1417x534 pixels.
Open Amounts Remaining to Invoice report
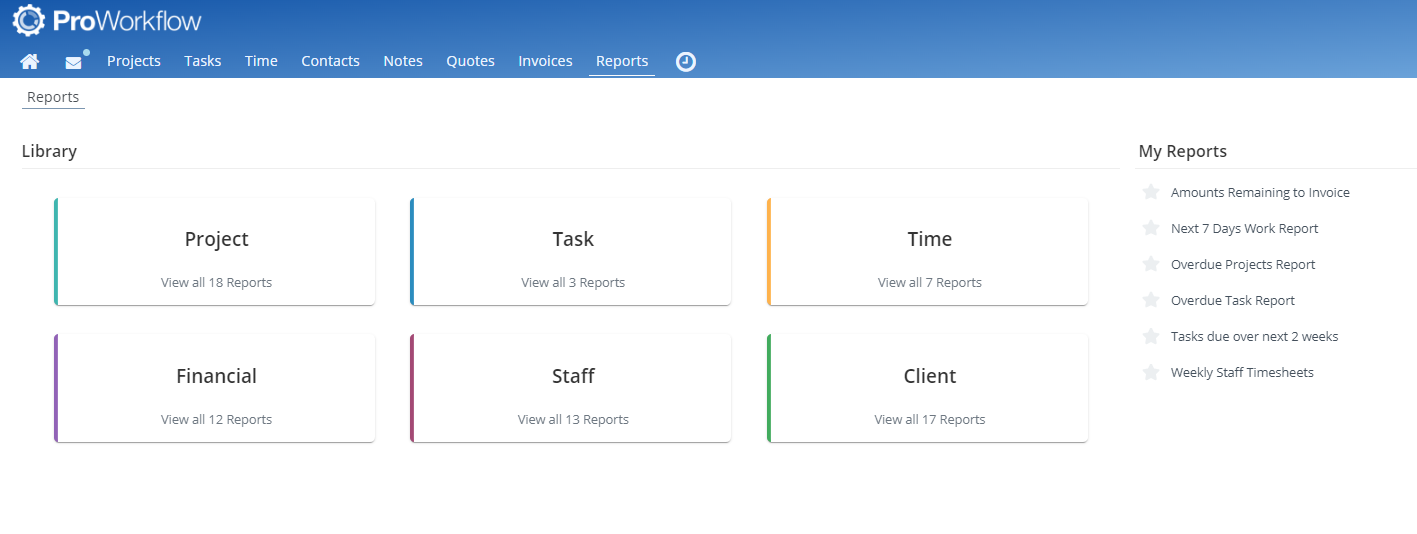(1260, 192)
